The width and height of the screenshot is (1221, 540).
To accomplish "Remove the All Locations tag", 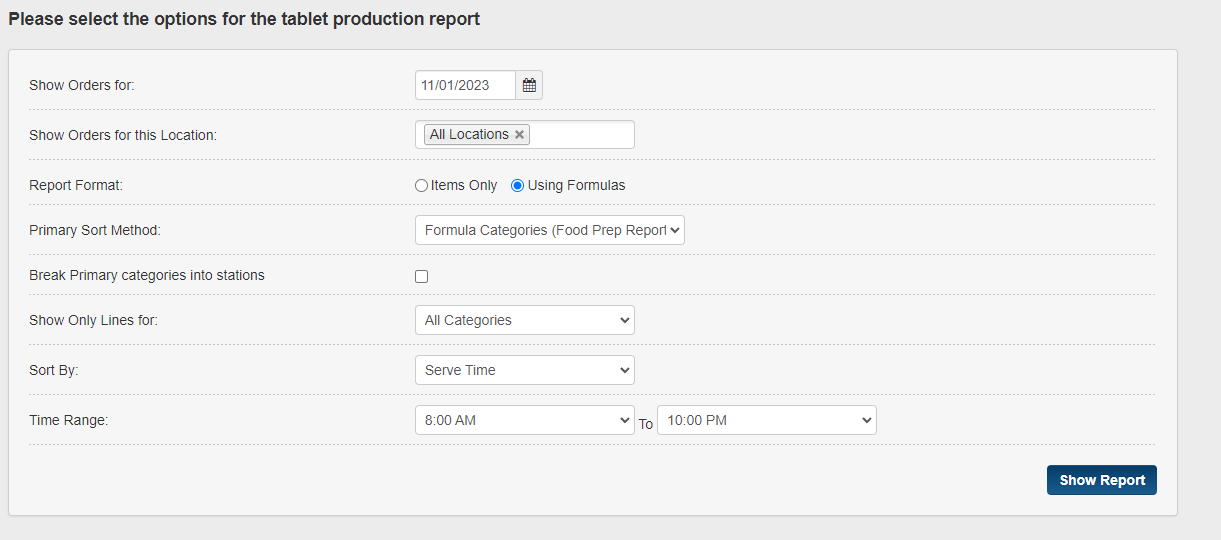I will coord(519,135).
